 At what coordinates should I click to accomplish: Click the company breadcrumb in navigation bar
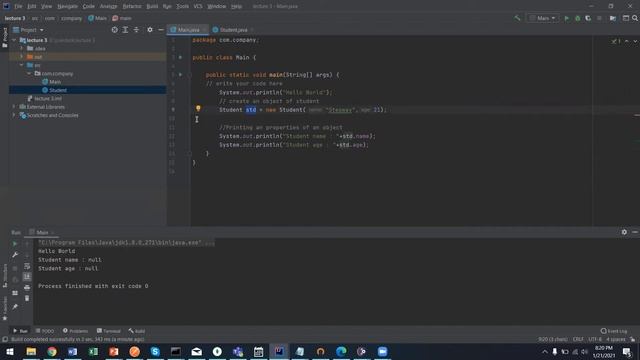[x=71, y=18]
